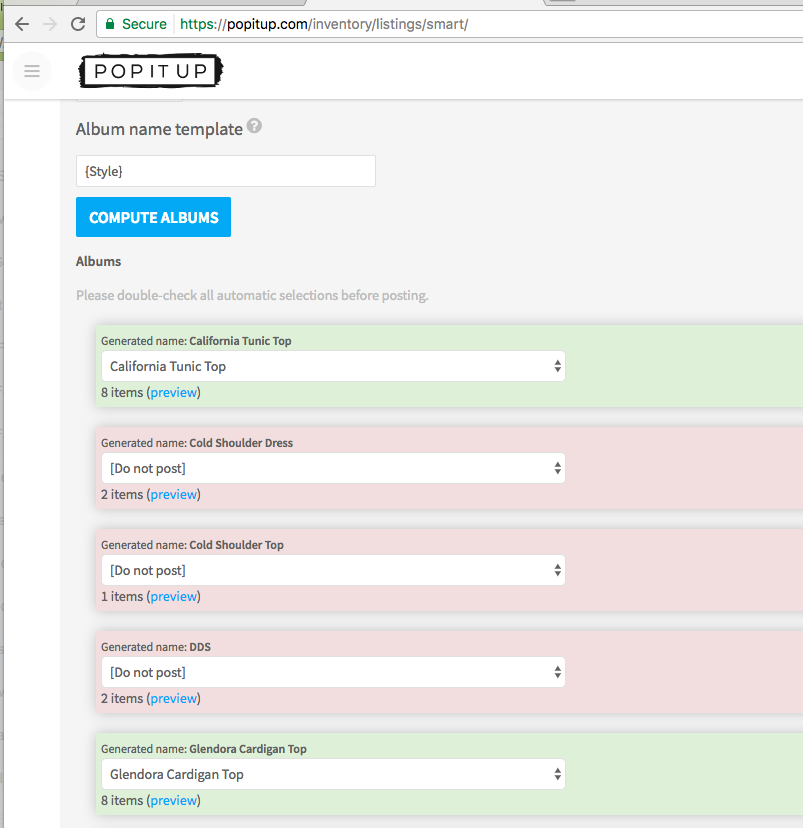Reload the current page

coord(78,24)
